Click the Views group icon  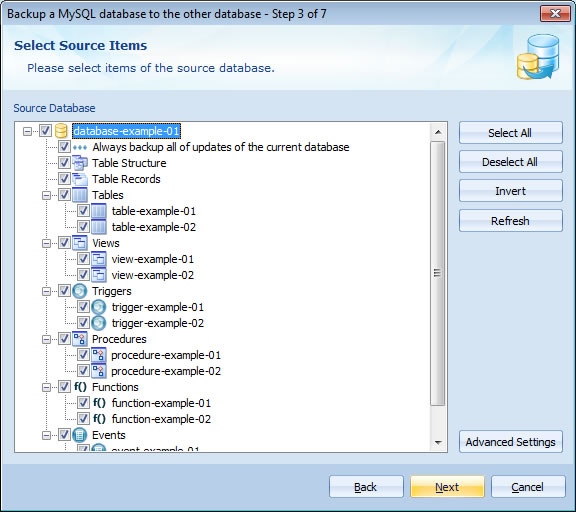click(80, 243)
